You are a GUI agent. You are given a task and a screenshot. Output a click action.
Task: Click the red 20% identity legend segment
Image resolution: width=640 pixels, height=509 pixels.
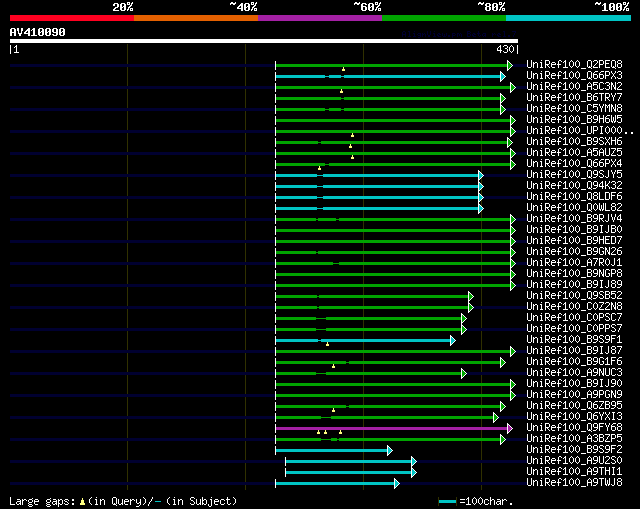72,18
